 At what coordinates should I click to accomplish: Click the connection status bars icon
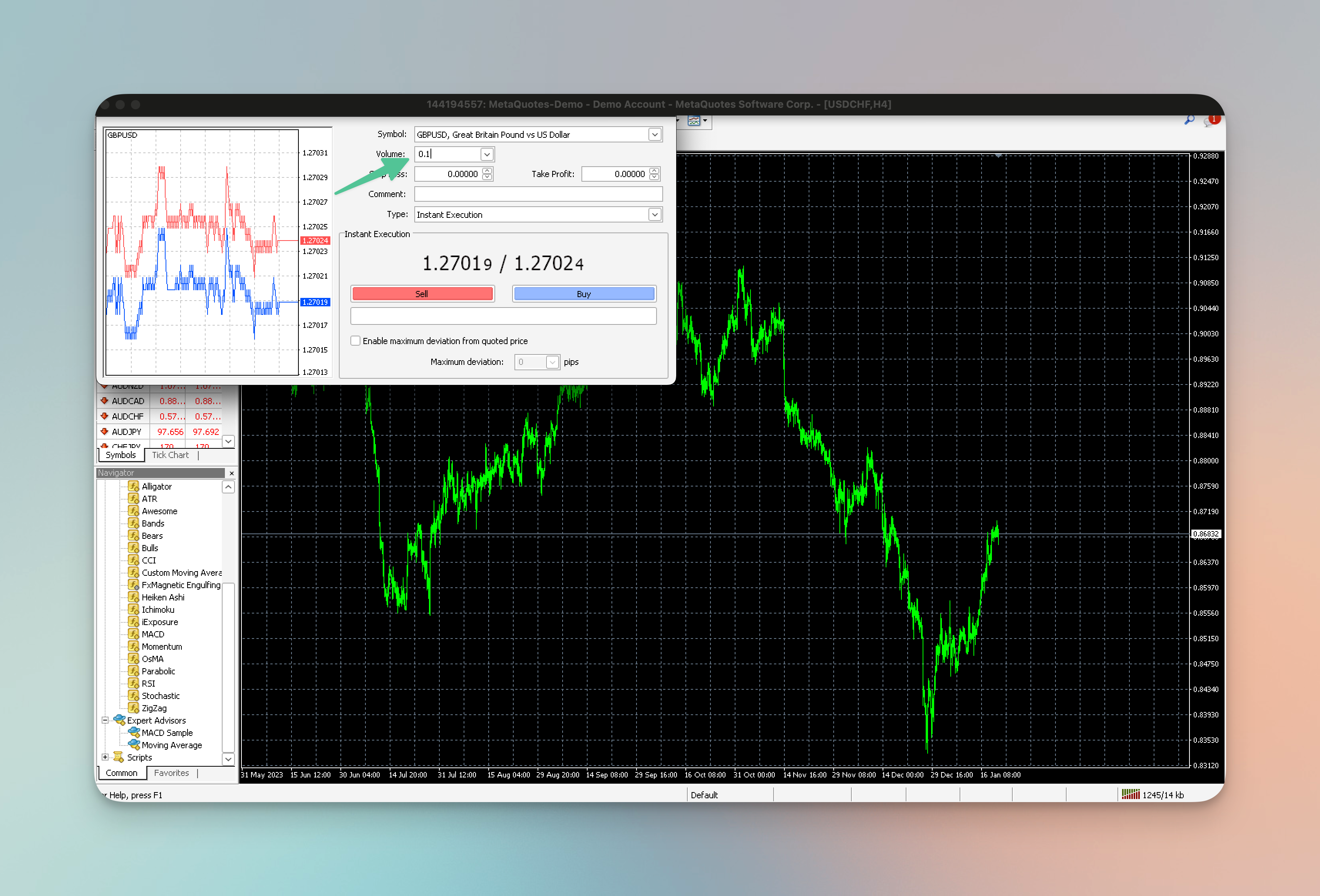click(1130, 794)
